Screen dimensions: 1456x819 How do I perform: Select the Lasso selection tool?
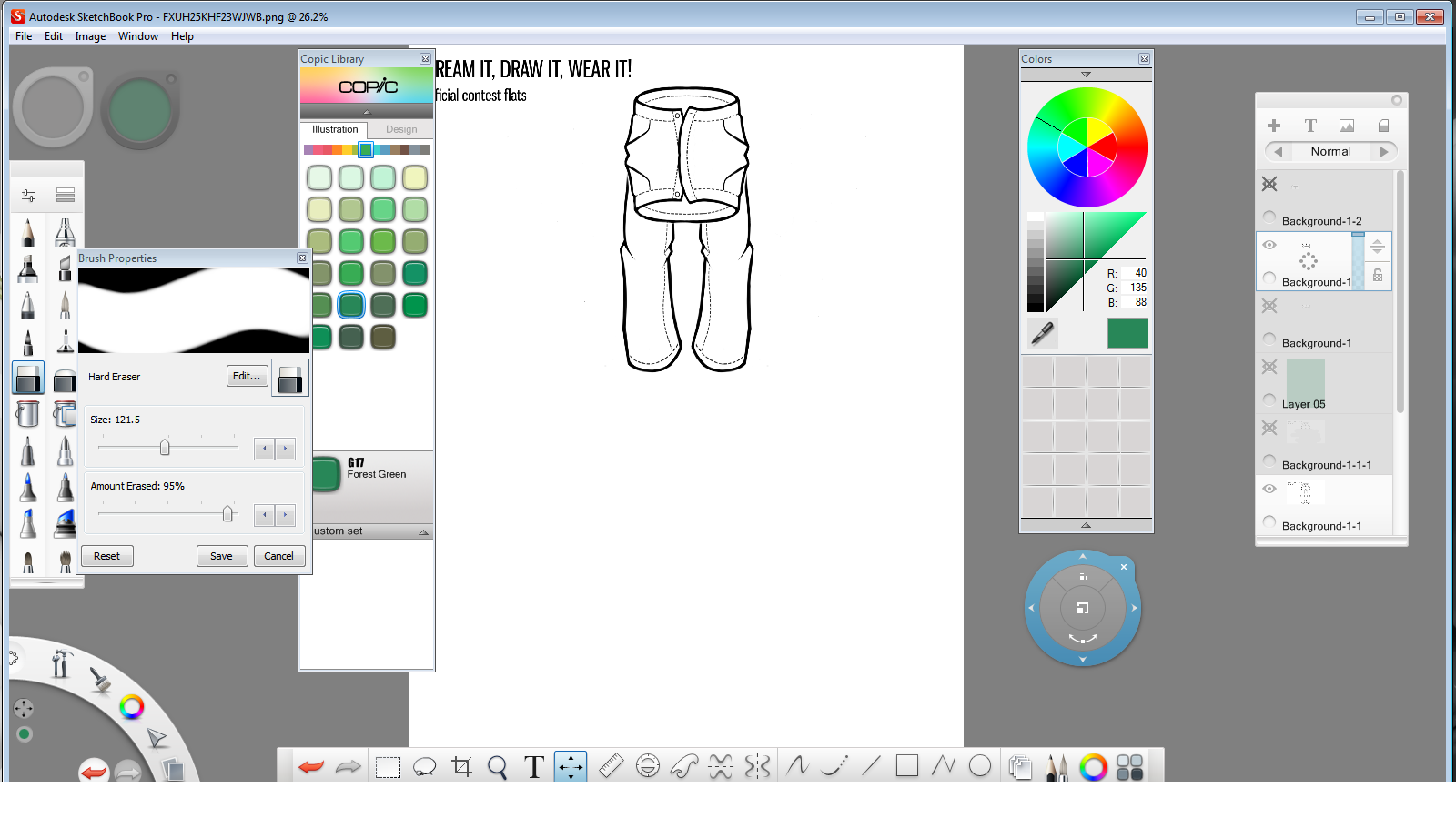[424, 767]
